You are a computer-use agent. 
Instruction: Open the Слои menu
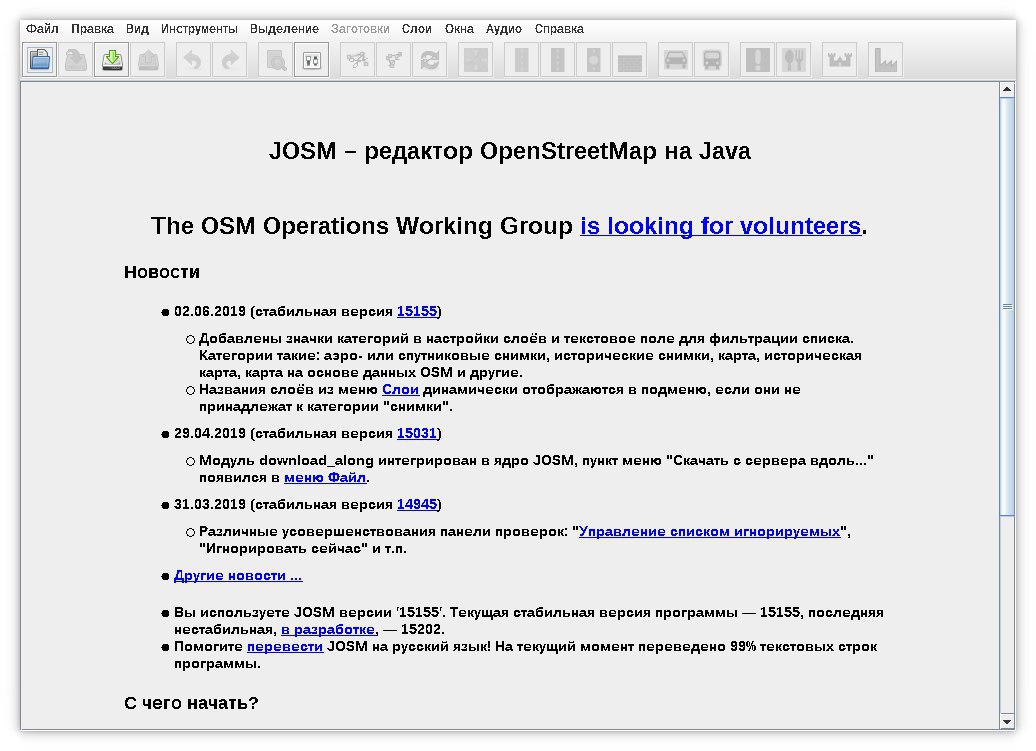coord(417,28)
